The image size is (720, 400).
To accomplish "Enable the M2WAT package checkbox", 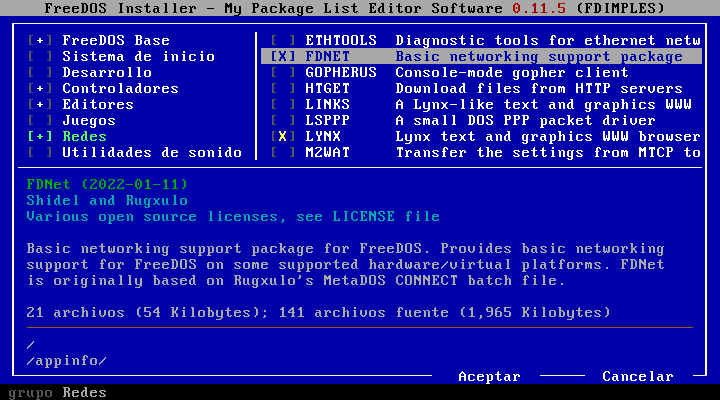I will [282, 153].
